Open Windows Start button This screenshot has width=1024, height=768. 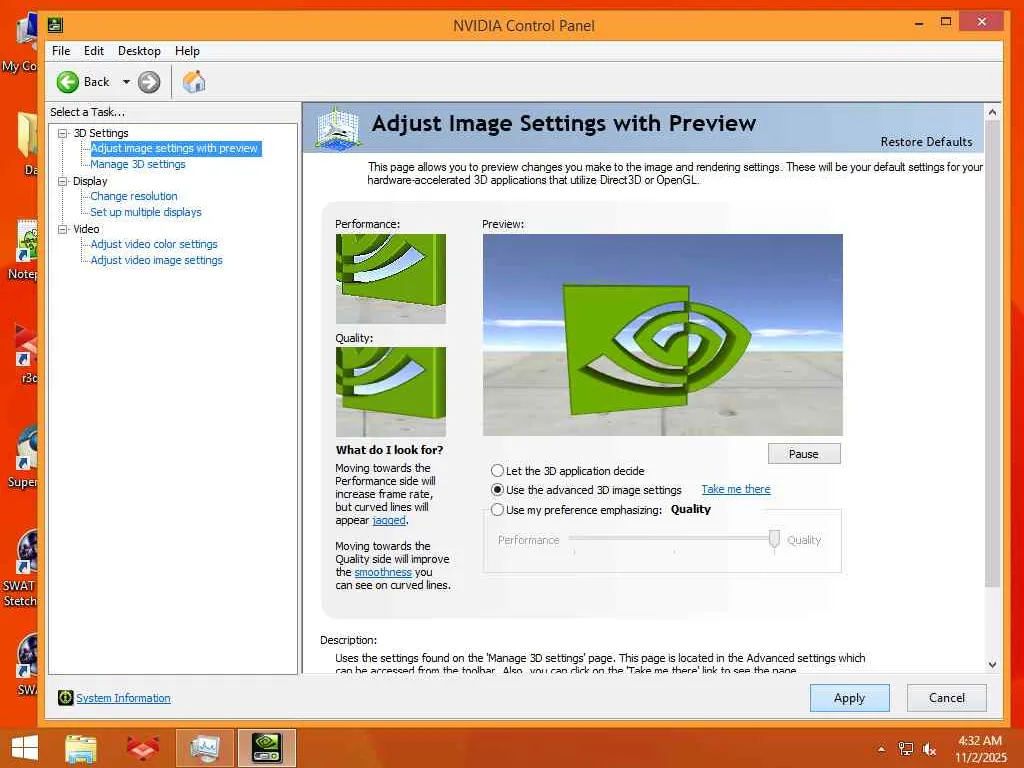click(x=25, y=748)
